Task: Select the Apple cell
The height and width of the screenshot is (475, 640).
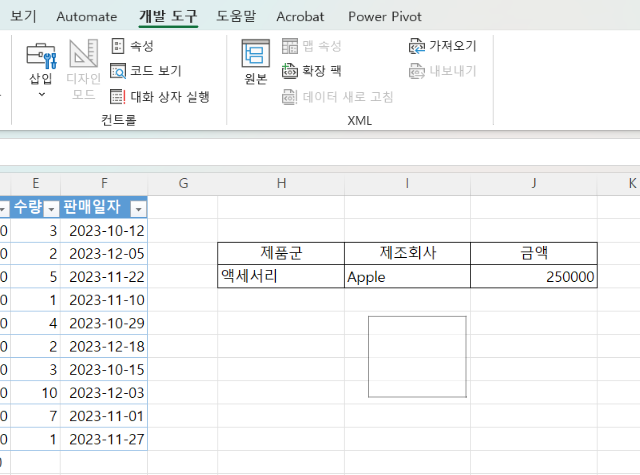Action: click(x=407, y=277)
